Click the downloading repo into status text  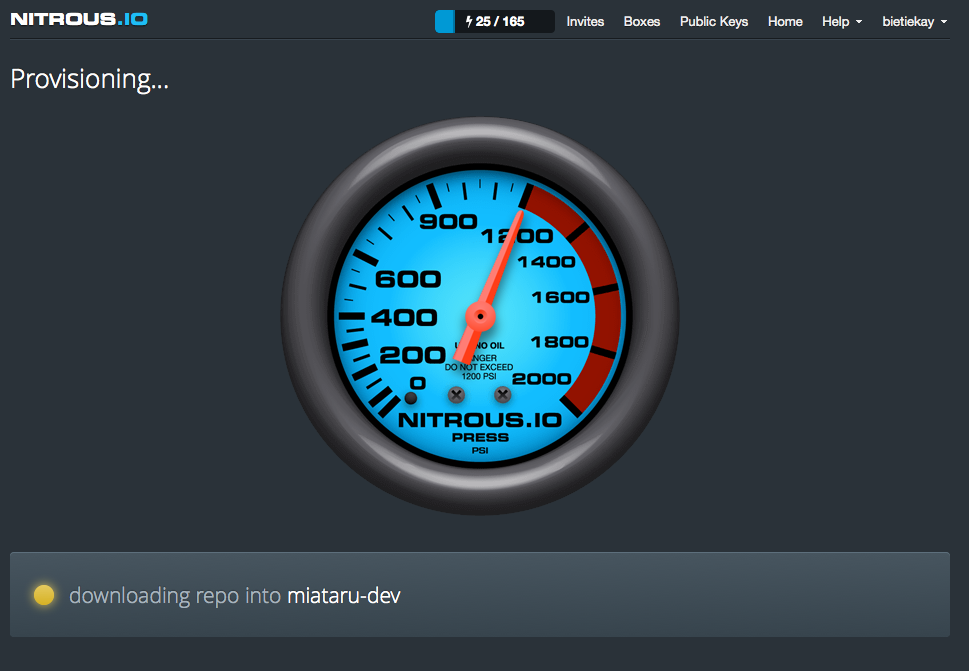click(176, 596)
